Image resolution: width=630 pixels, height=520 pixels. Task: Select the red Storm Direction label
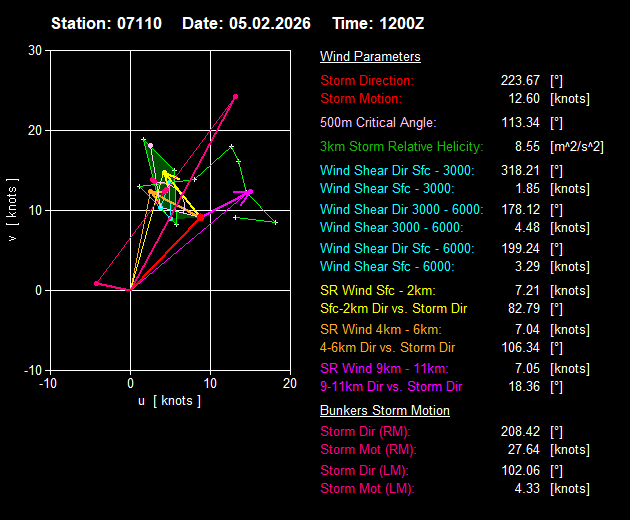click(367, 80)
